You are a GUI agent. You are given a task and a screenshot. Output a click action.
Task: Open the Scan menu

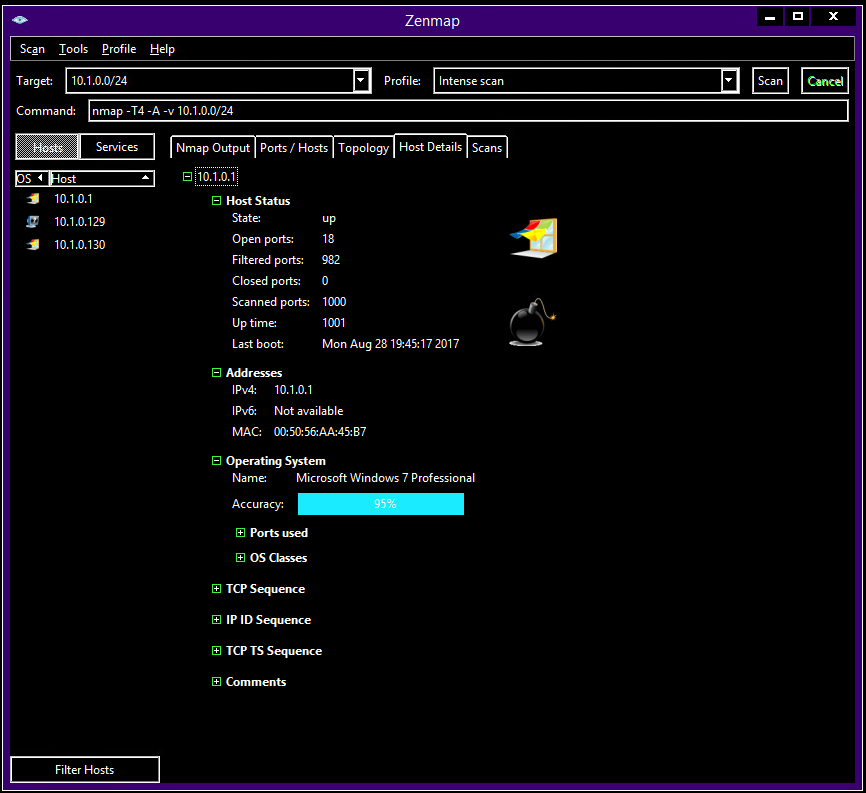pos(32,49)
